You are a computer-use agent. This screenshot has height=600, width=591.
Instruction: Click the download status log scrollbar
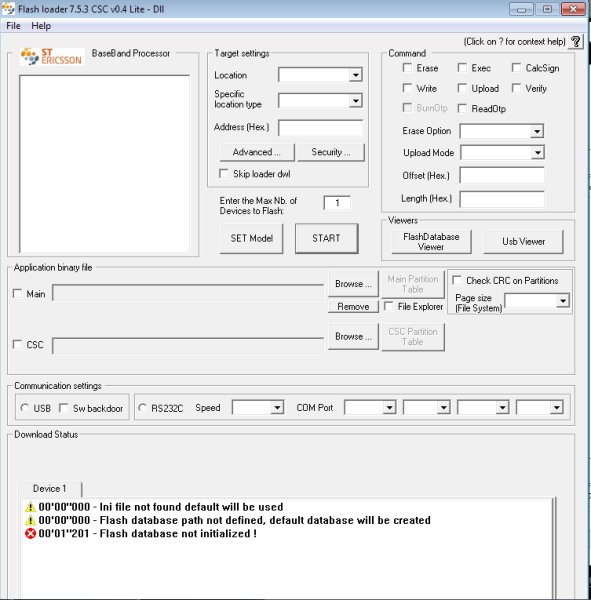[x=555, y=548]
